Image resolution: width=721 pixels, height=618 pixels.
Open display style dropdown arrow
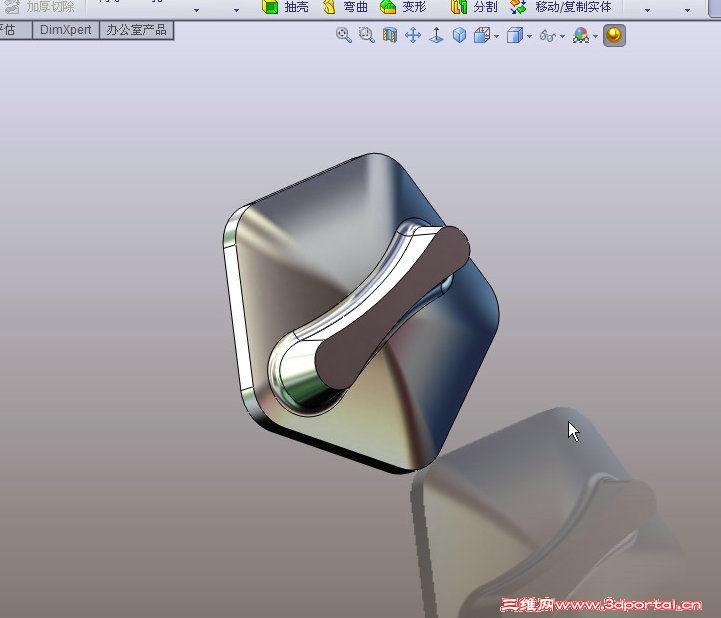[530, 36]
